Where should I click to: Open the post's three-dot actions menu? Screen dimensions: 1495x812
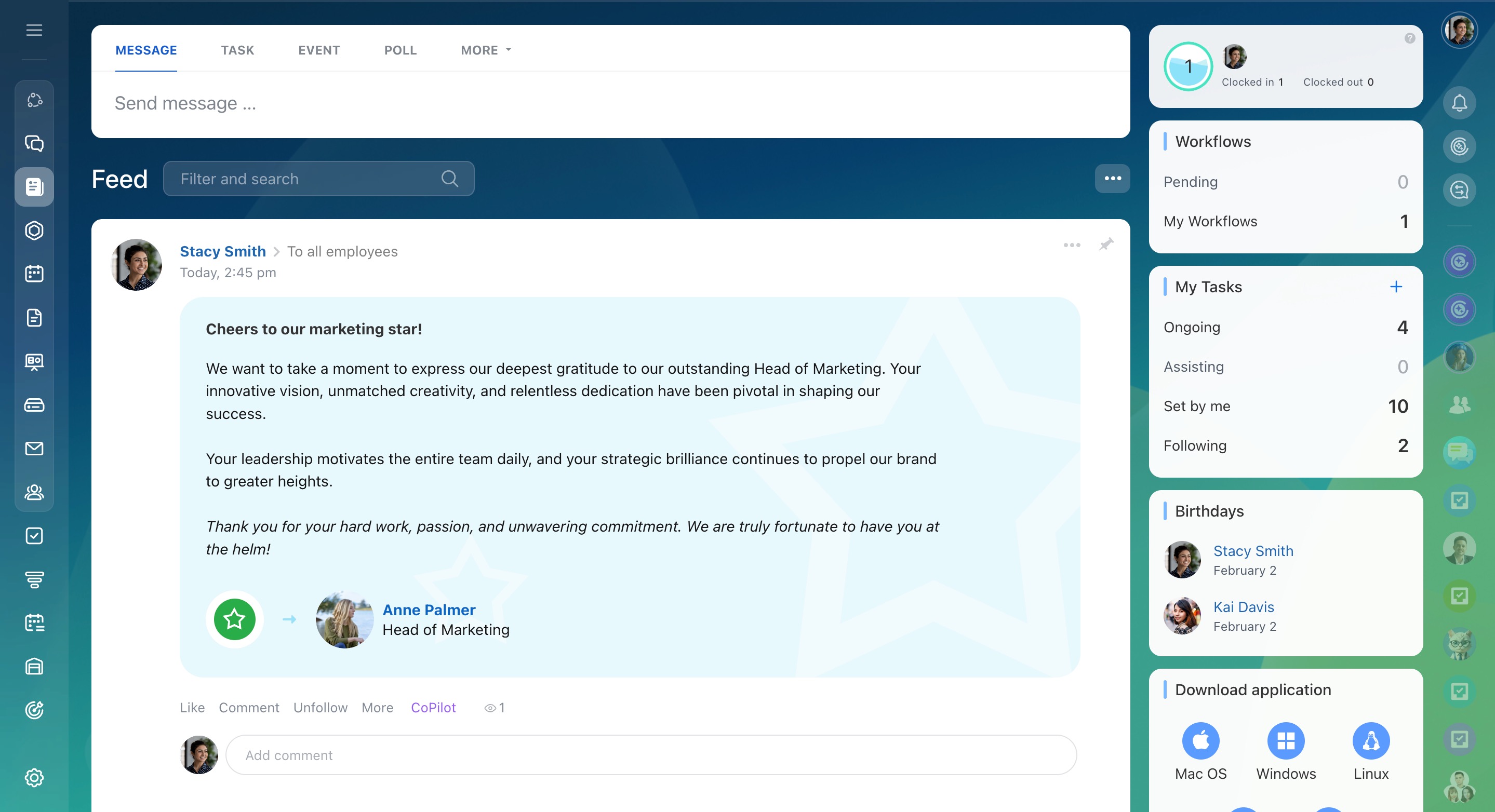(1071, 245)
